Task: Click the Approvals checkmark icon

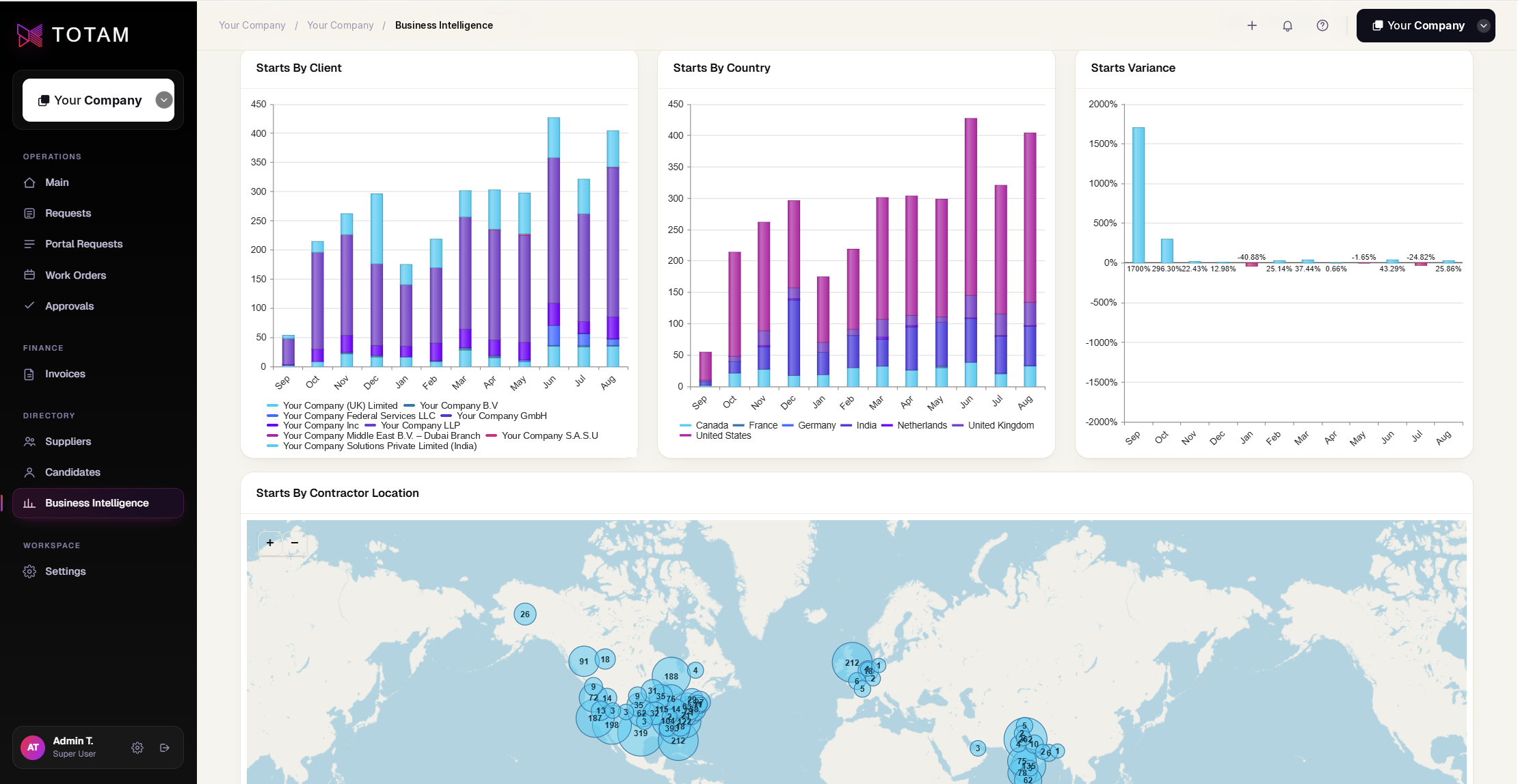Action: 29,306
